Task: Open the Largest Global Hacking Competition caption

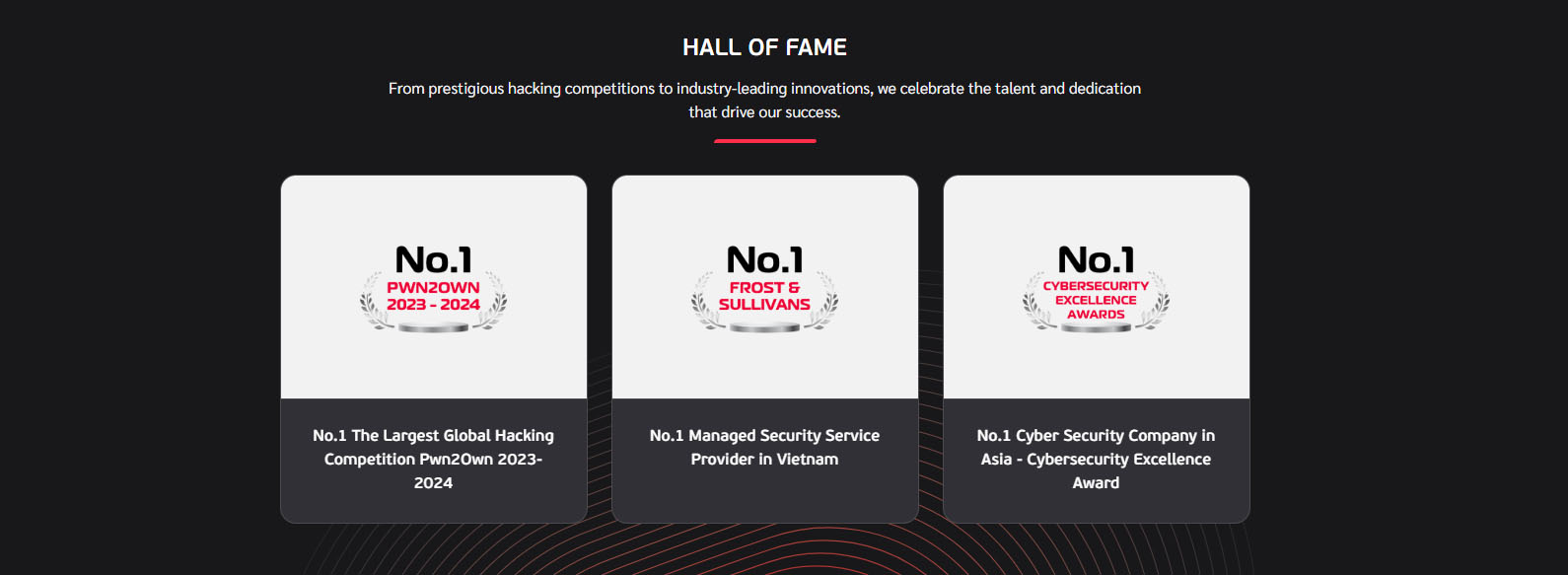Action: coord(434,459)
